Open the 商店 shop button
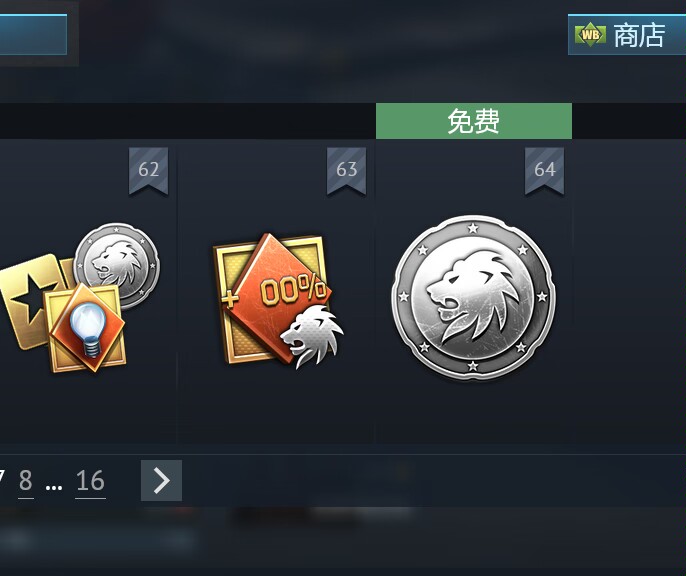The height and width of the screenshot is (576, 686). click(626, 35)
